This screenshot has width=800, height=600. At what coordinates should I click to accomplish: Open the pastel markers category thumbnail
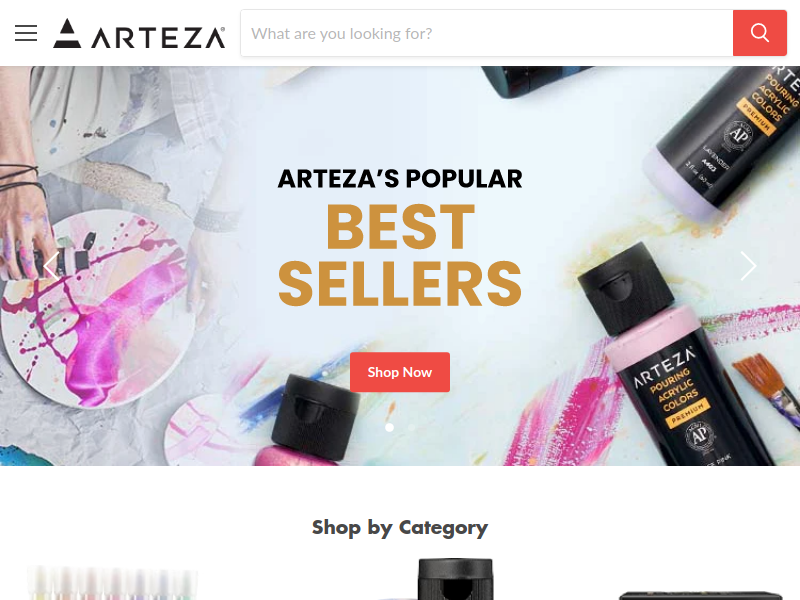[112, 583]
